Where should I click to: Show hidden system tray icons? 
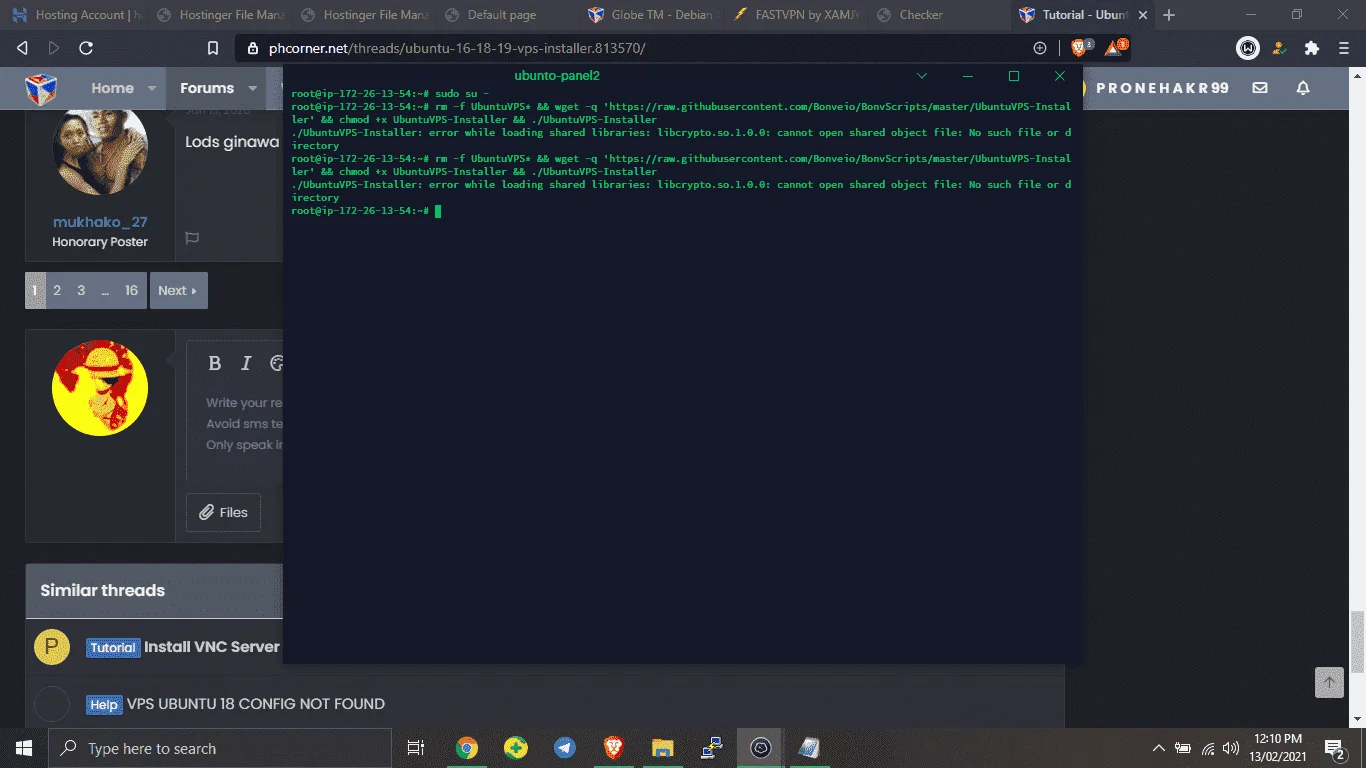[1159, 748]
